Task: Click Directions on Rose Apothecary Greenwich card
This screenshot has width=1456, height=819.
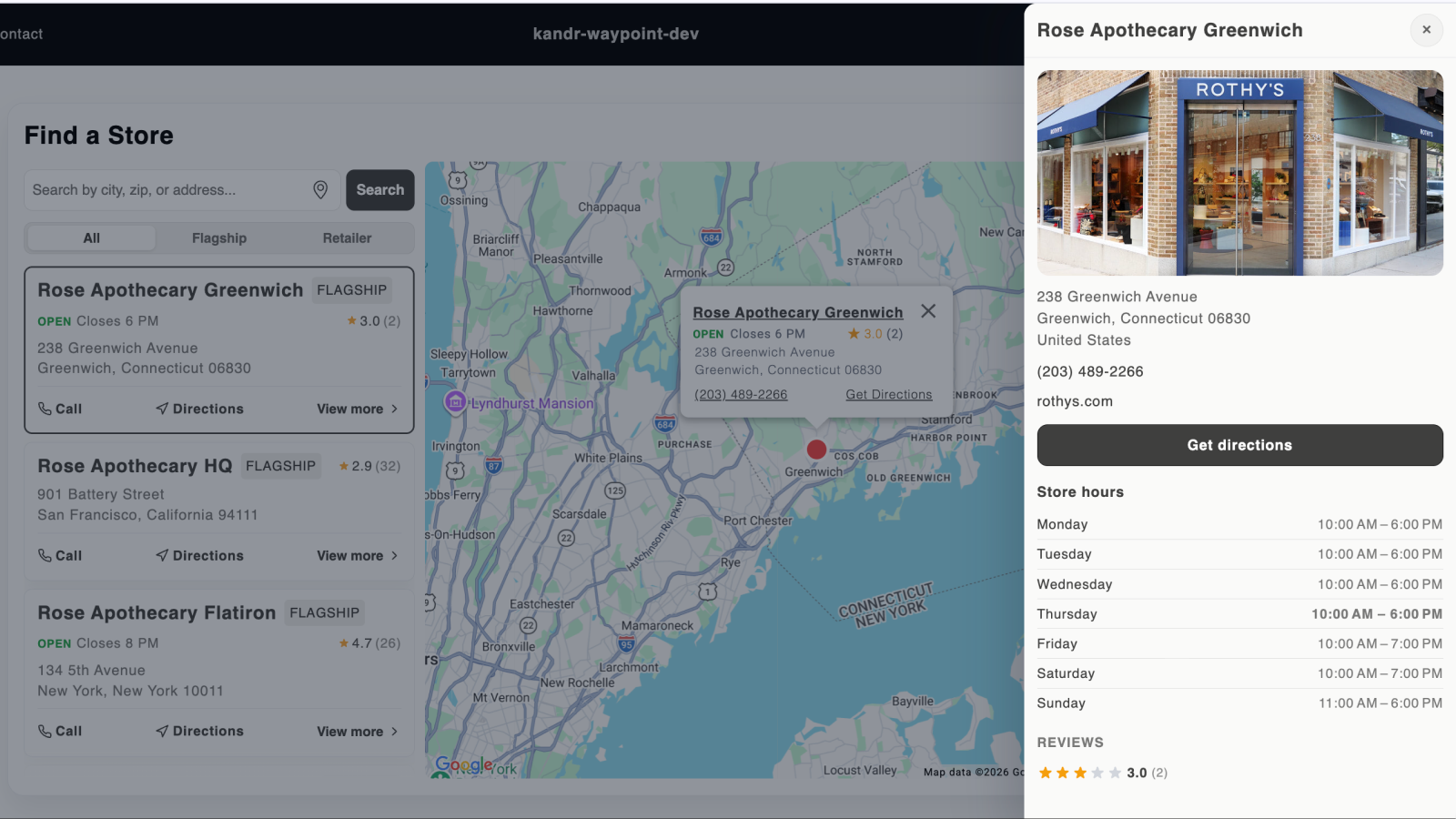Action: coord(199,409)
